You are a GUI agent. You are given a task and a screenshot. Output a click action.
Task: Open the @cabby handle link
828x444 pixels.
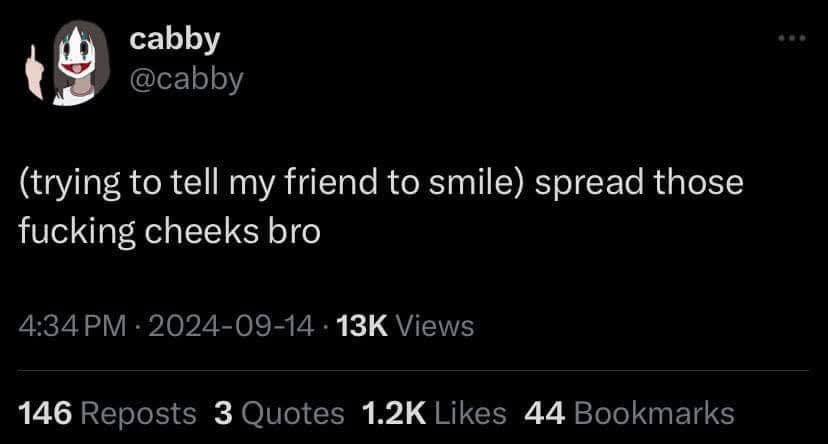click(x=186, y=80)
